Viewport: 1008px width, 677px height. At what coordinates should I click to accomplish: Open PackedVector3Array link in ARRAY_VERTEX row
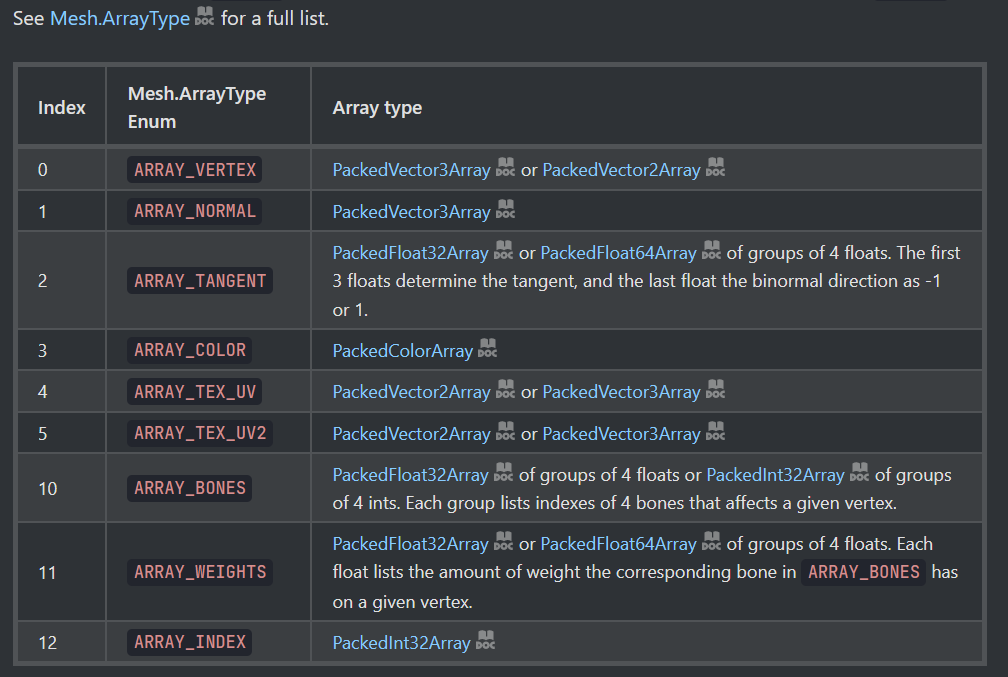411,170
